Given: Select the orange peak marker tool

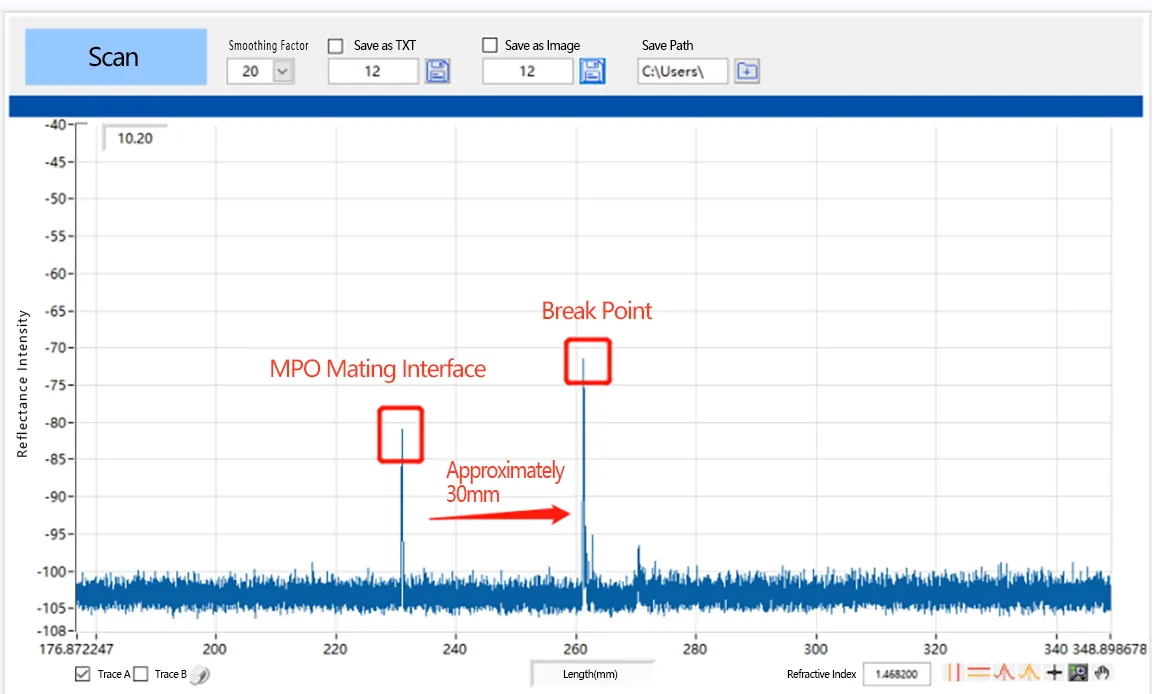Looking at the screenshot, I should [x=1028, y=673].
